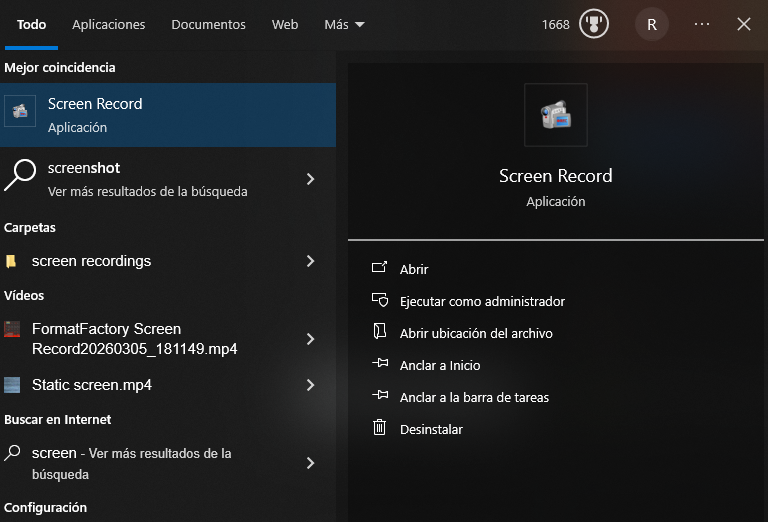Screen dimensions: 768x522
Task: Click the 1668 rewards points counter
Action: pos(555,24)
